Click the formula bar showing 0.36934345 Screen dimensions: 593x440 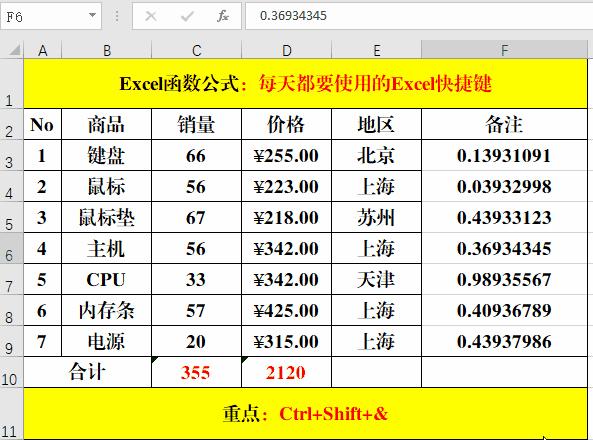coord(419,16)
